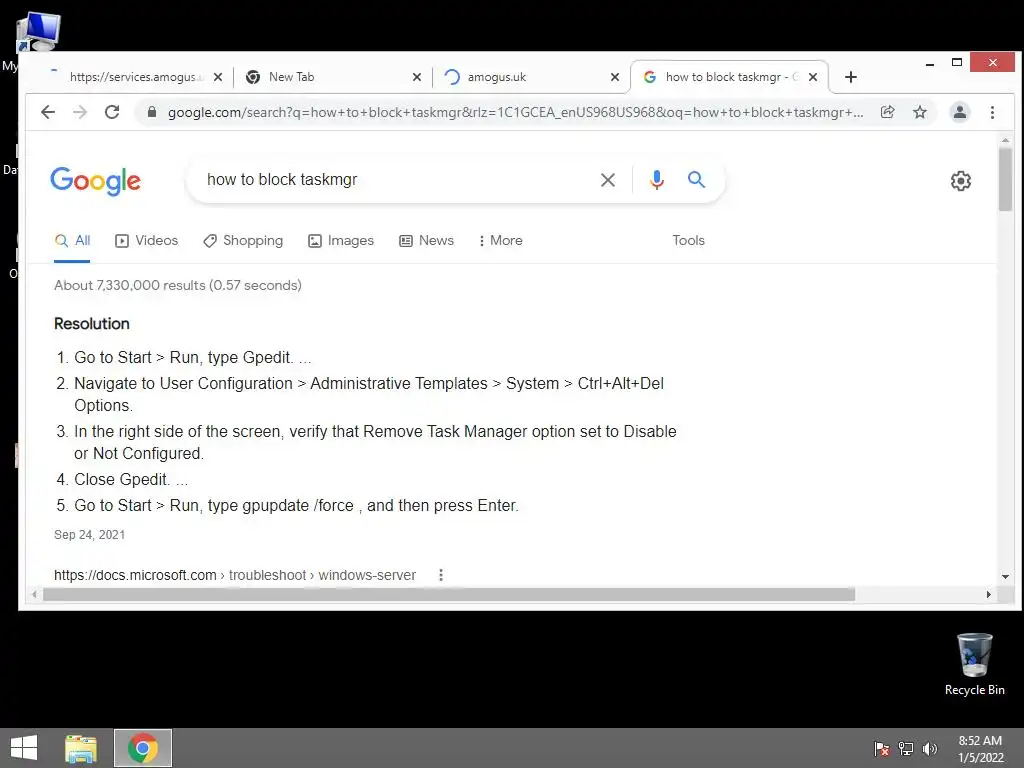Click the taskbar clock showing 8:52 AM

(980, 748)
